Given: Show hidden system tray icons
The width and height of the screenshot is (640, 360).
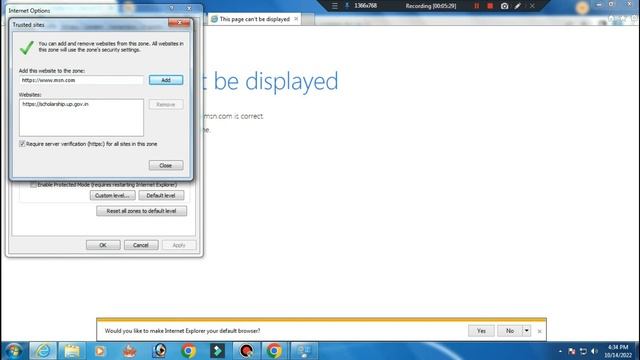Looking at the screenshot, I should pos(560,351).
